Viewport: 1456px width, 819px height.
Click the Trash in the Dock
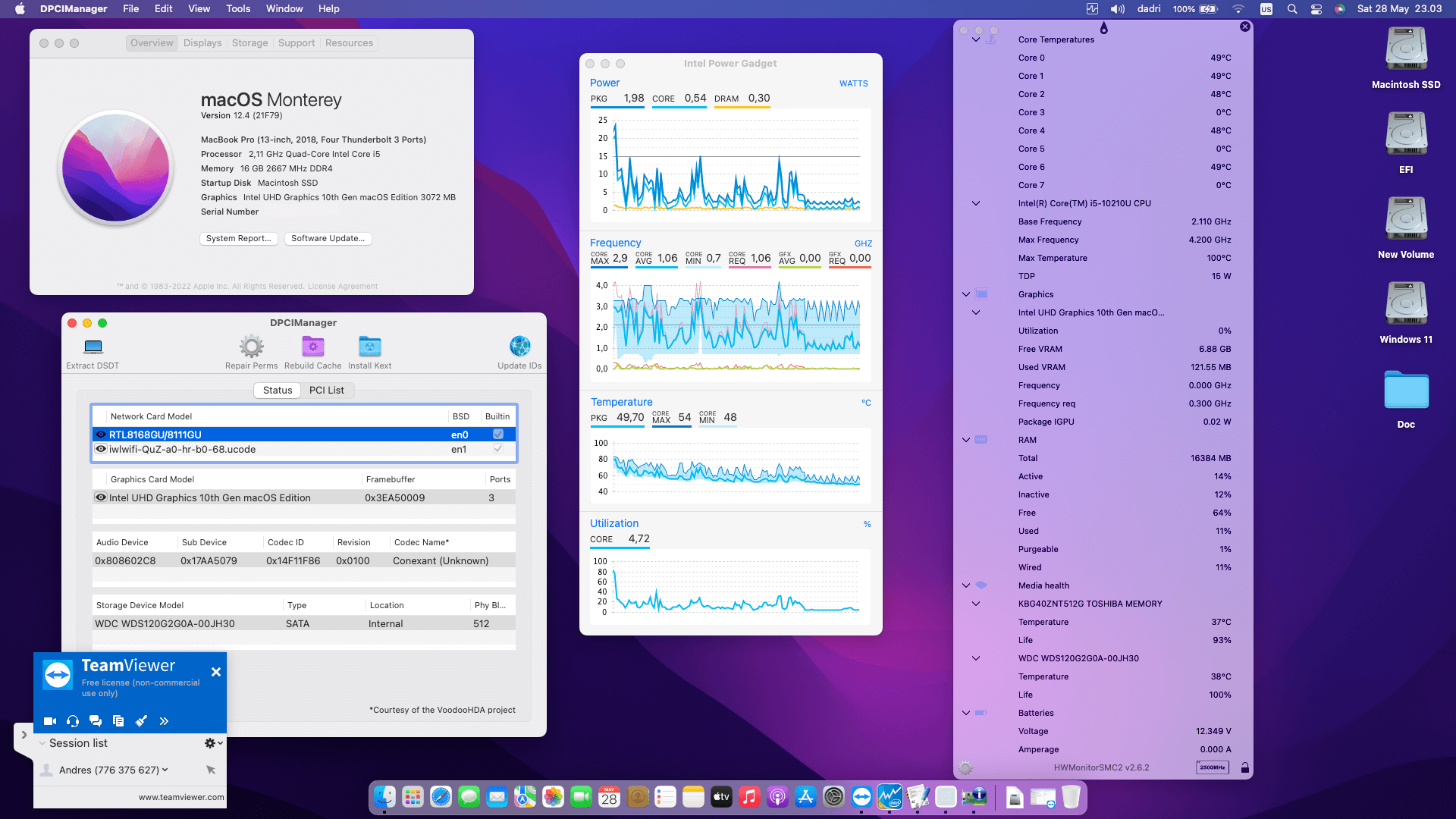pyautogui.click(x=1071, y=797)
